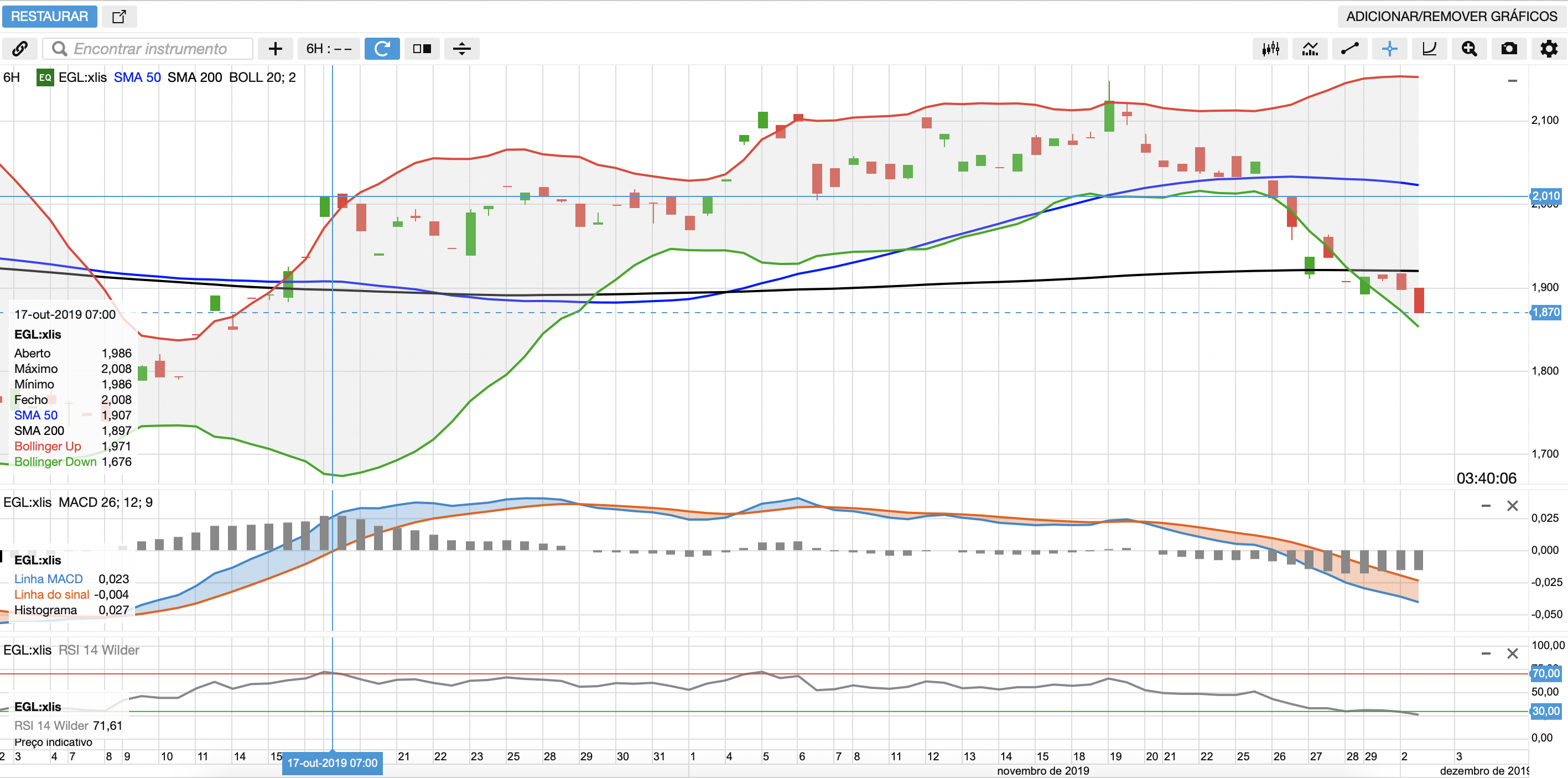
Task: Click the vertical split resize button
Action: [461, 49]
